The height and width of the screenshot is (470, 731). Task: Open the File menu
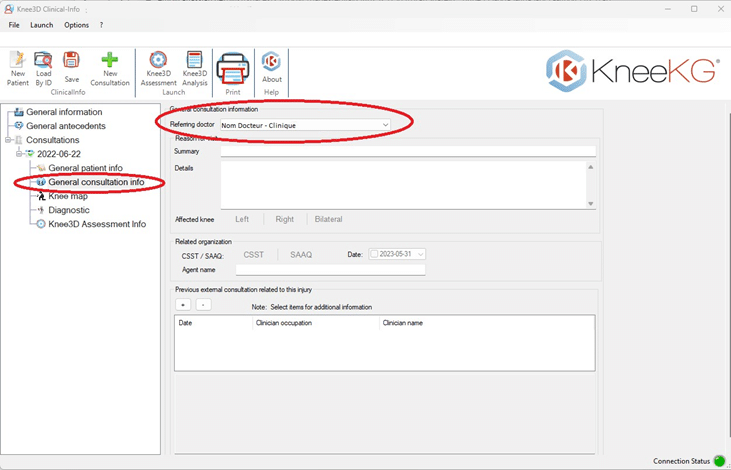tap(14, 25)
